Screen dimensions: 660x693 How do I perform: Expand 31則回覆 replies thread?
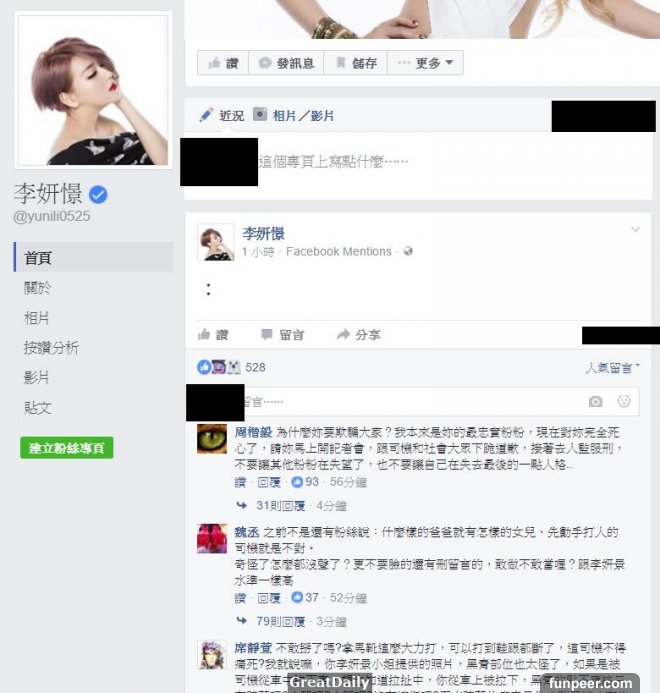[x=280, y=506]
